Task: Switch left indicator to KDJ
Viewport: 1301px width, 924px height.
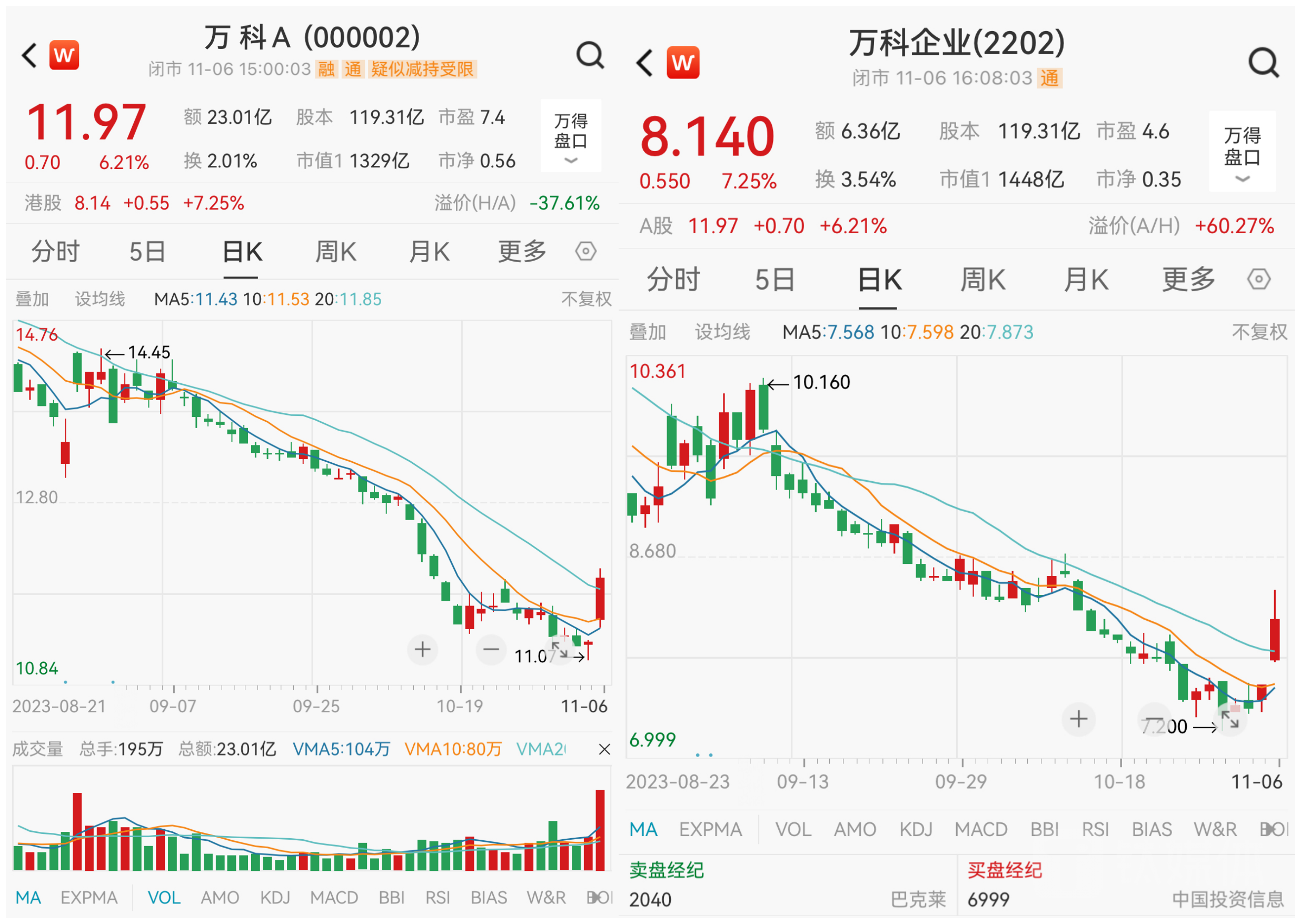Action: (x=275, y=897)
